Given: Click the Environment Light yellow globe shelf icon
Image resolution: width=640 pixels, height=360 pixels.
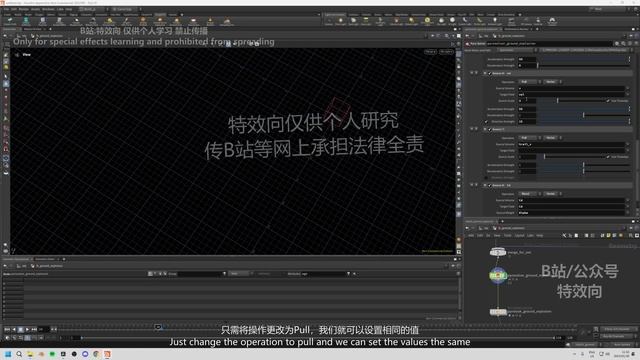Looking at the screenshot, I should (x=427, y=21).
